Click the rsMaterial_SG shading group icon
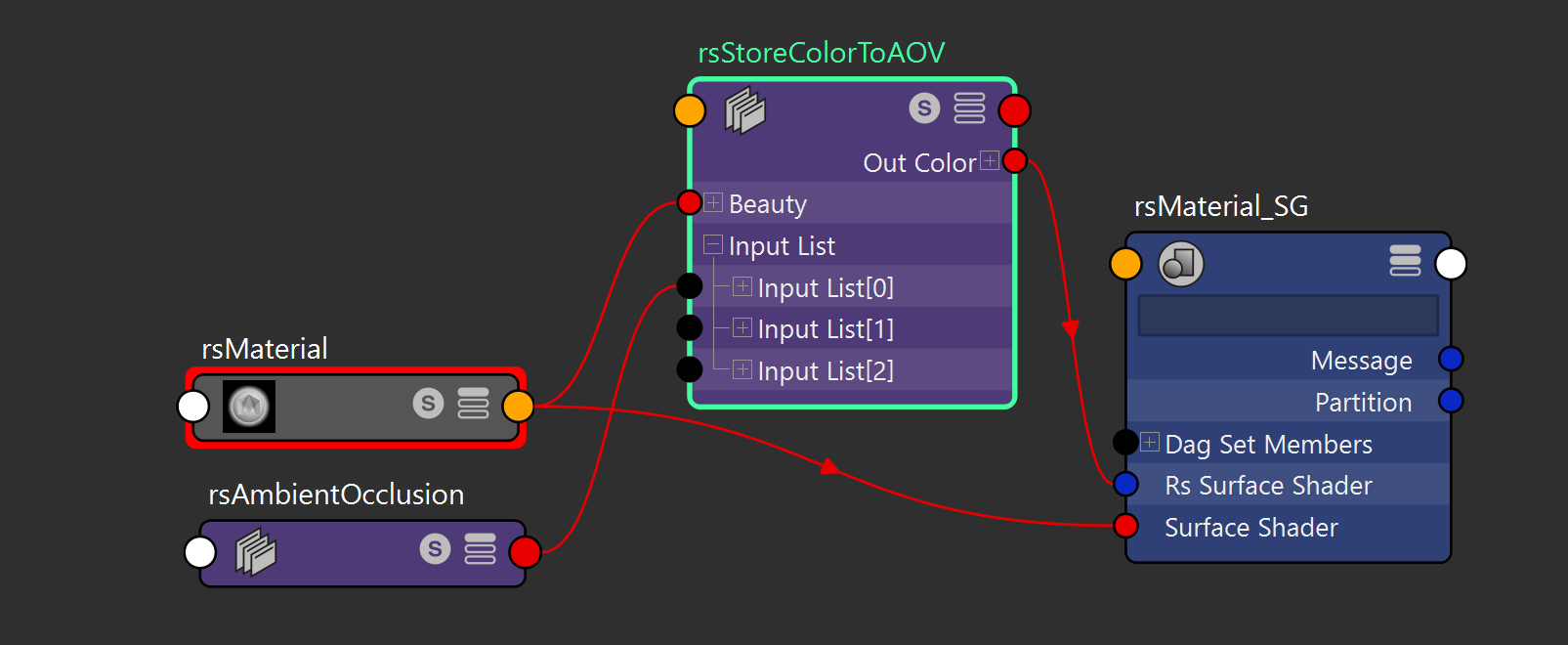1568x645 pixels. (1180, 264)
